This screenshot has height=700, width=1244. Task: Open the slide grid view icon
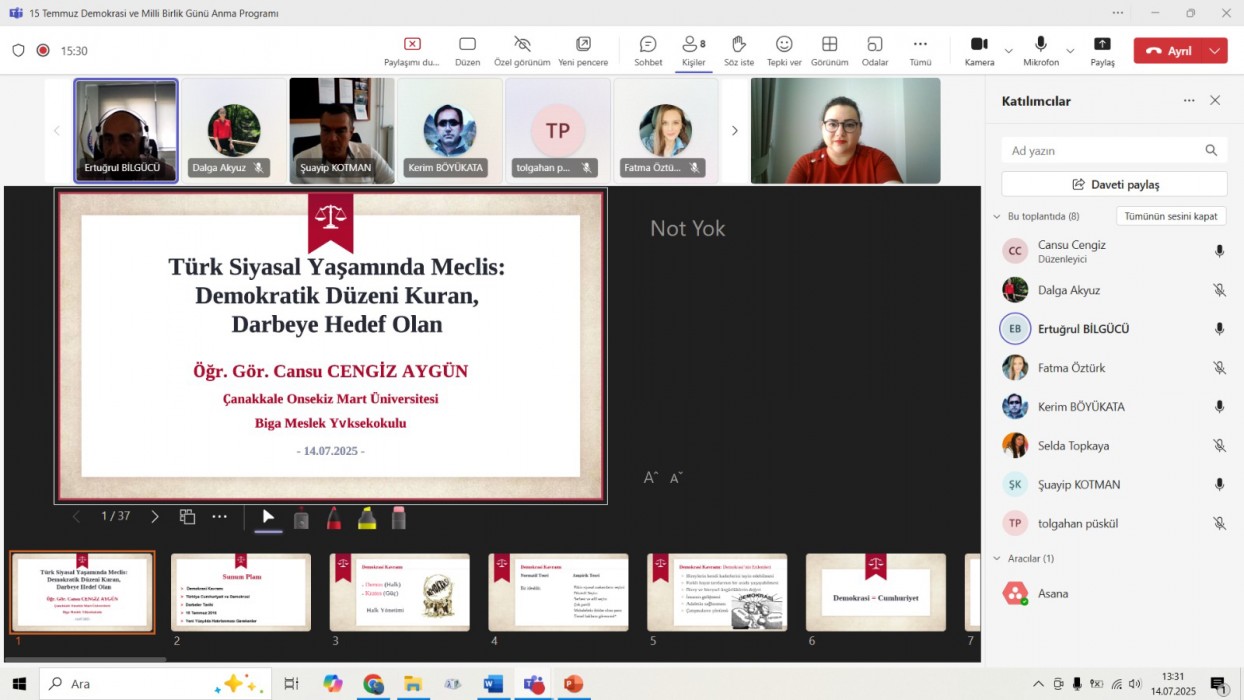(x=187, y=517)
